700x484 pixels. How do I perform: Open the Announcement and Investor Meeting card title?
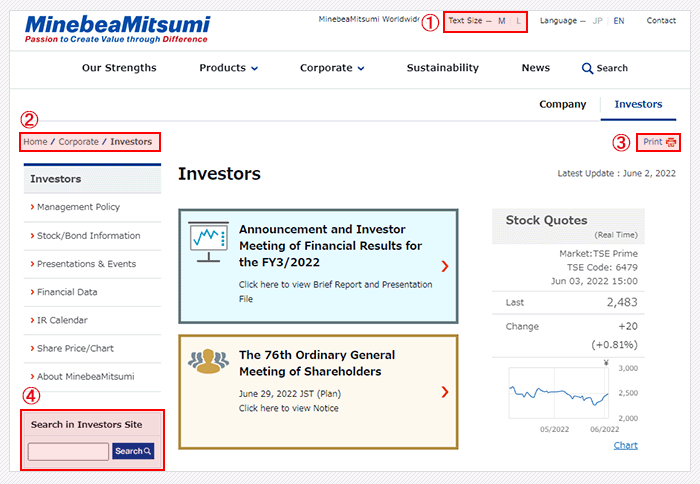(330, 246)
